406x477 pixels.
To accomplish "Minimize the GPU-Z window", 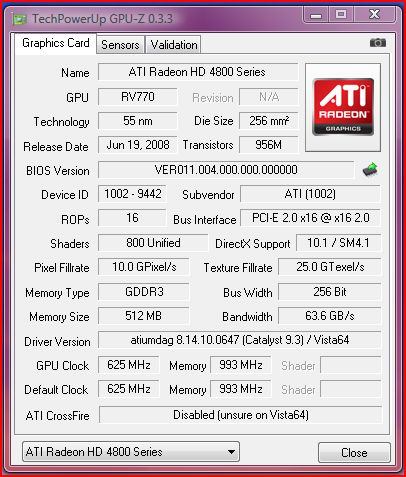I will [x=316, y=15].
